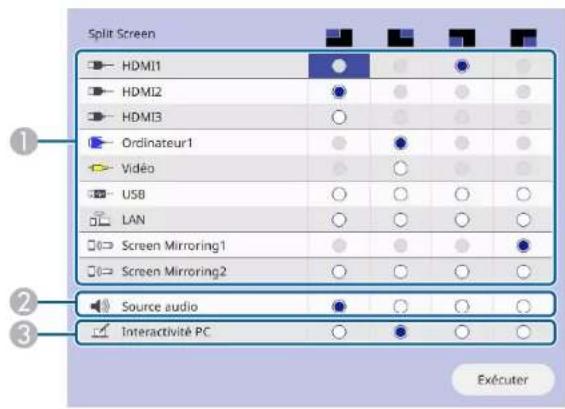Click the top-left quadrant layout icon
This screenshot has height=409, width=565.
click(x=339, y=38)
